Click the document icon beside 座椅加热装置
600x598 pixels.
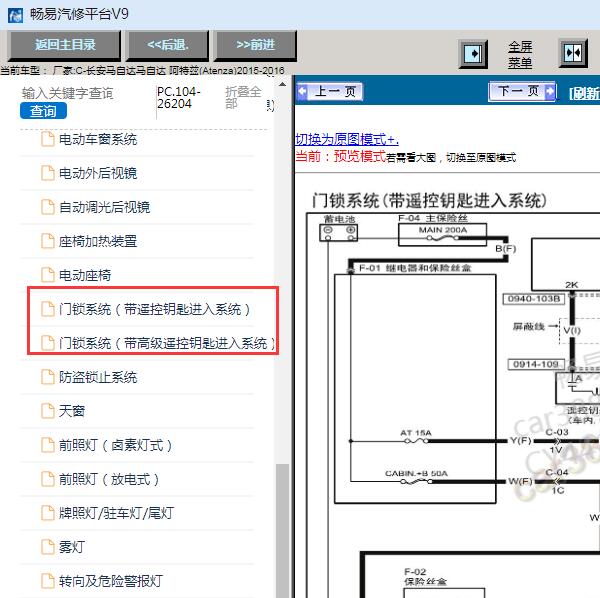point(48,241)
